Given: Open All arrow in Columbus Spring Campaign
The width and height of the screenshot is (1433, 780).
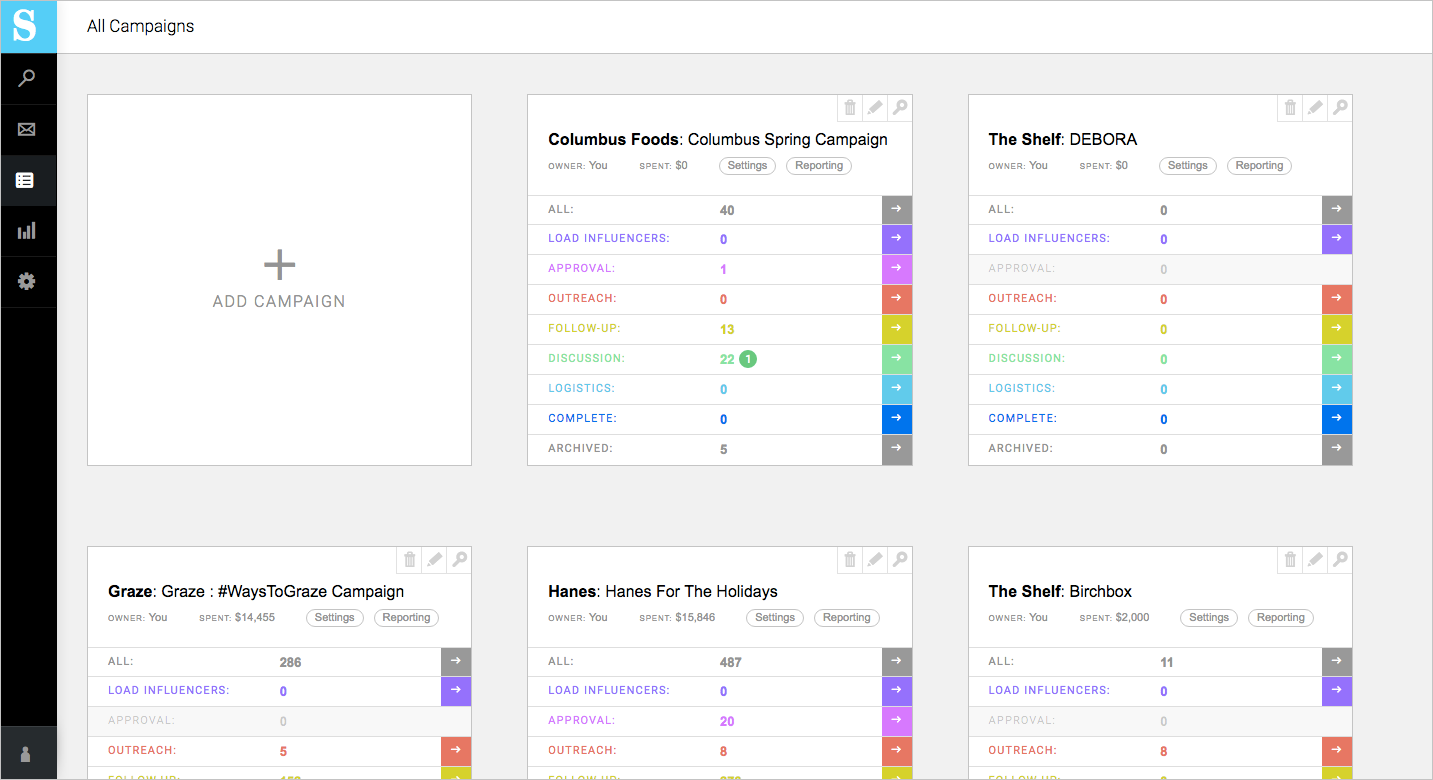Looking at the screenshot, I should (x=897, y=209).
